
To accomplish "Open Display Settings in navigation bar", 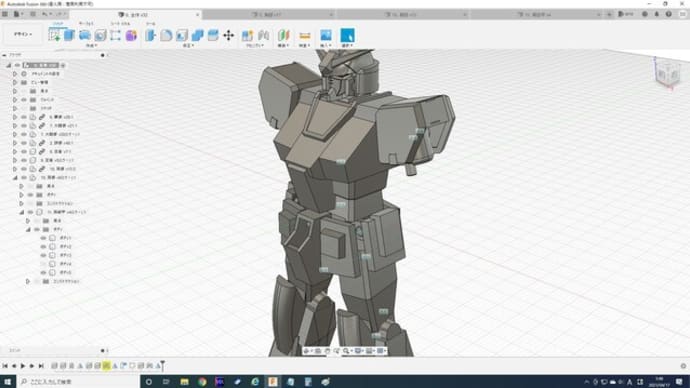I will pyautogui.click(x=358, y=351).
